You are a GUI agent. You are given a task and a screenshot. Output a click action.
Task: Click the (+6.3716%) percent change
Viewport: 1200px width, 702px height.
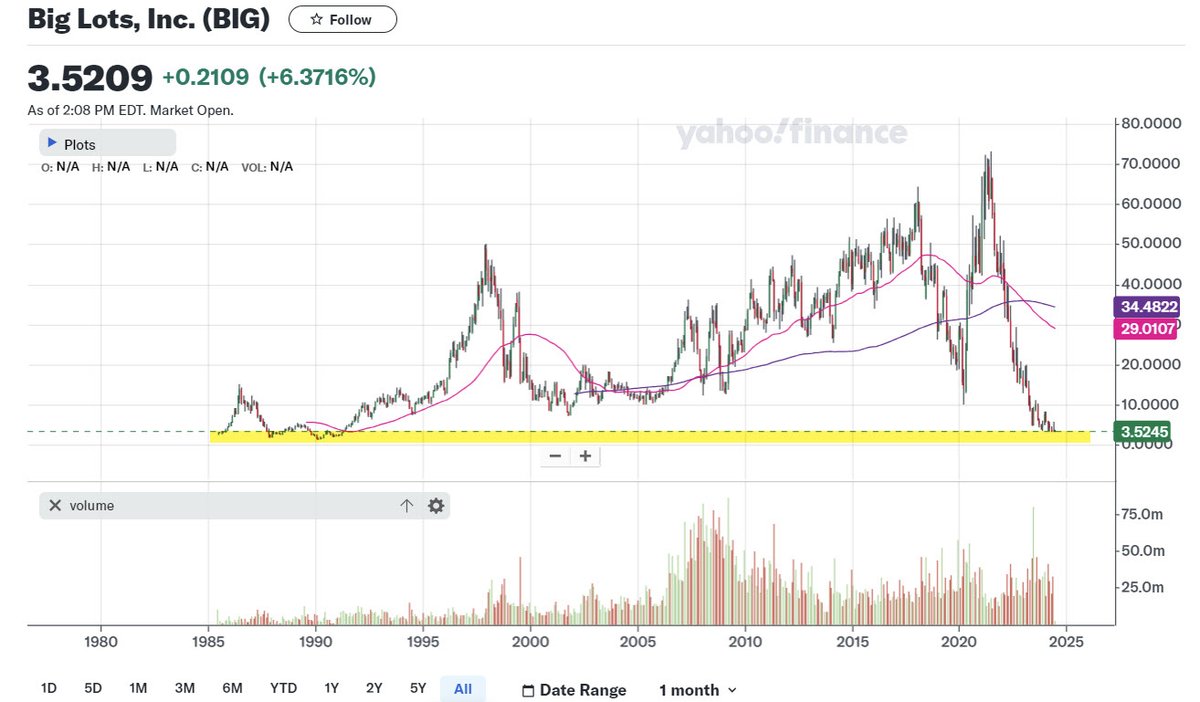coord(317,78)
